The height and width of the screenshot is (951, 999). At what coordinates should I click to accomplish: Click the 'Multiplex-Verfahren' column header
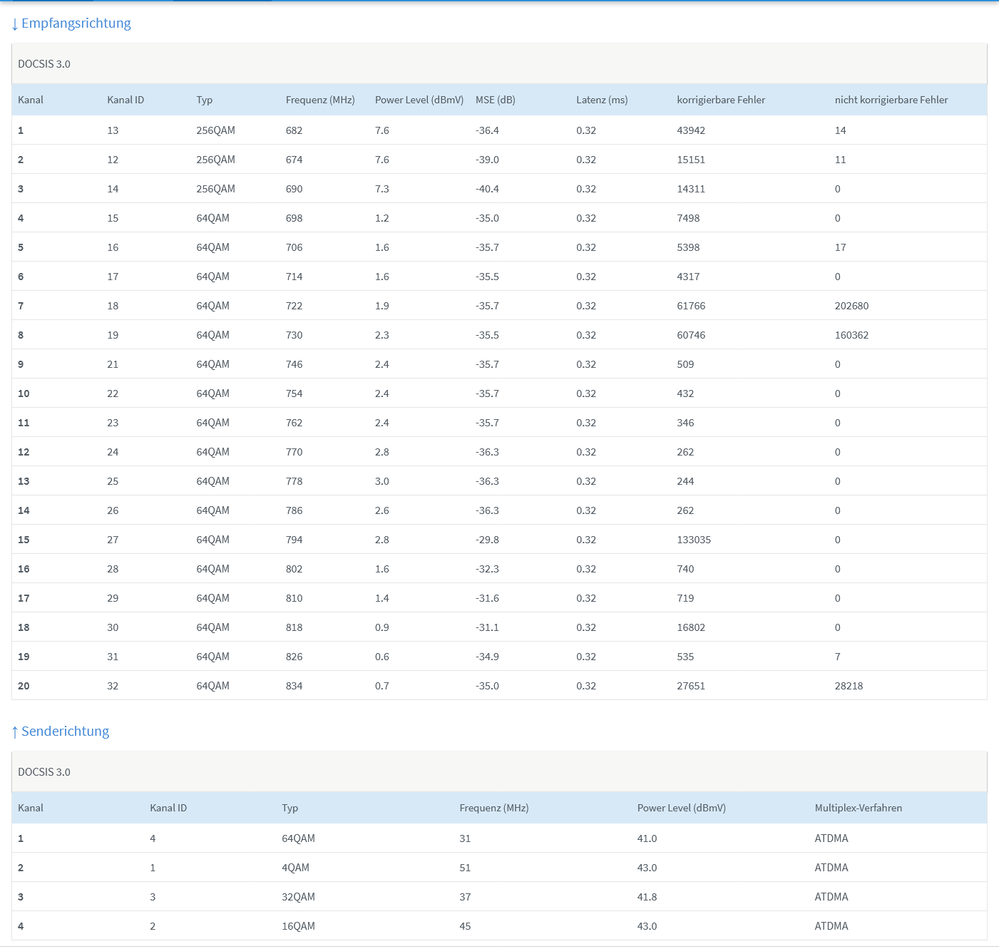[x=858, y=808]
